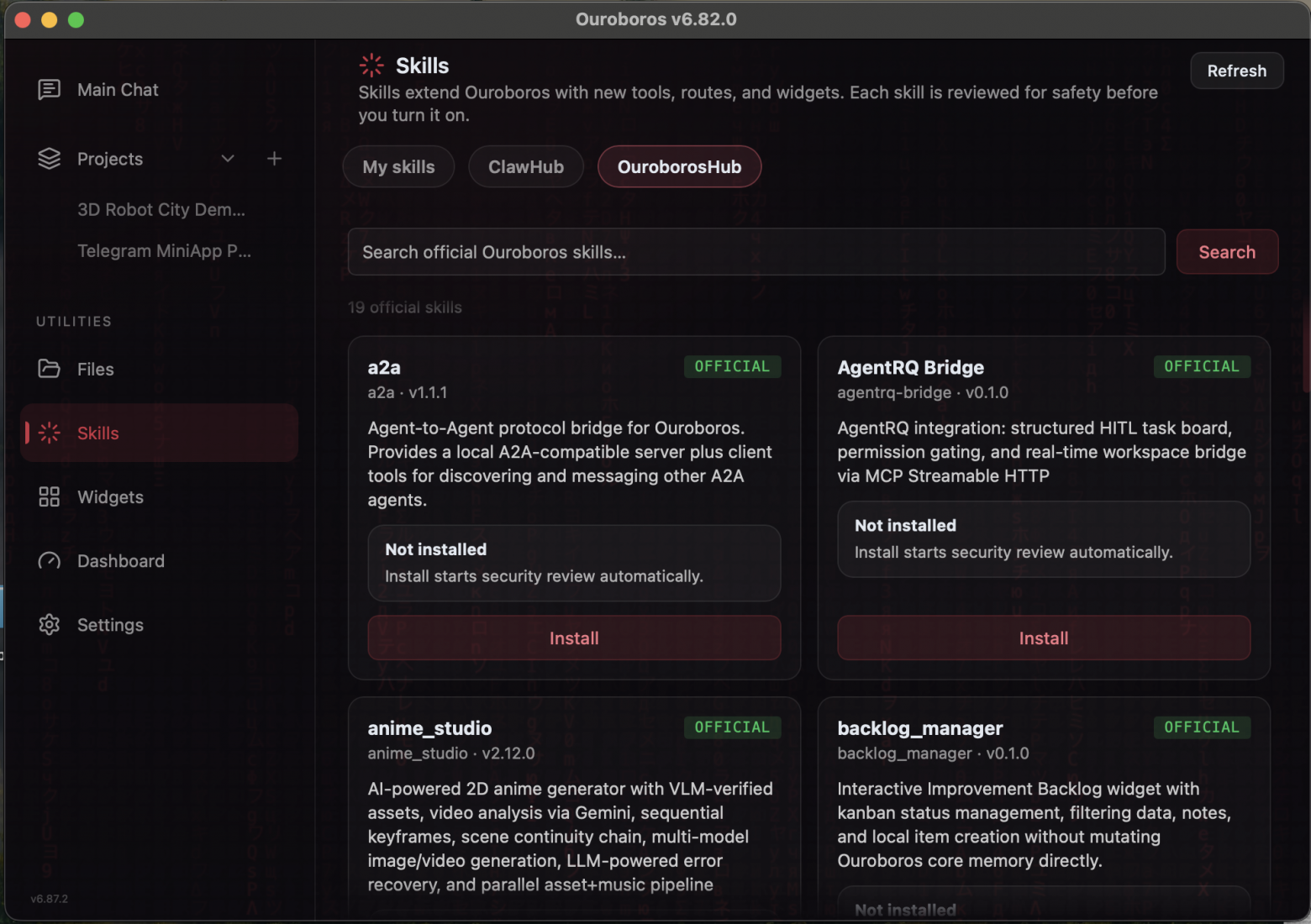
Task: Select the a2a skill title
Action: coord(384,367)
